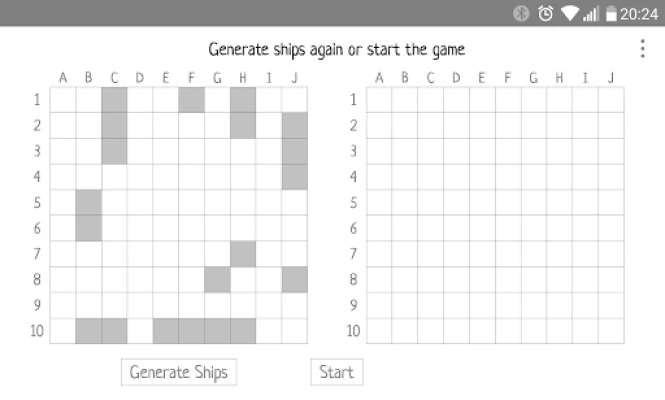Click ship cell C1 on left grid

(x=114, y=100)
